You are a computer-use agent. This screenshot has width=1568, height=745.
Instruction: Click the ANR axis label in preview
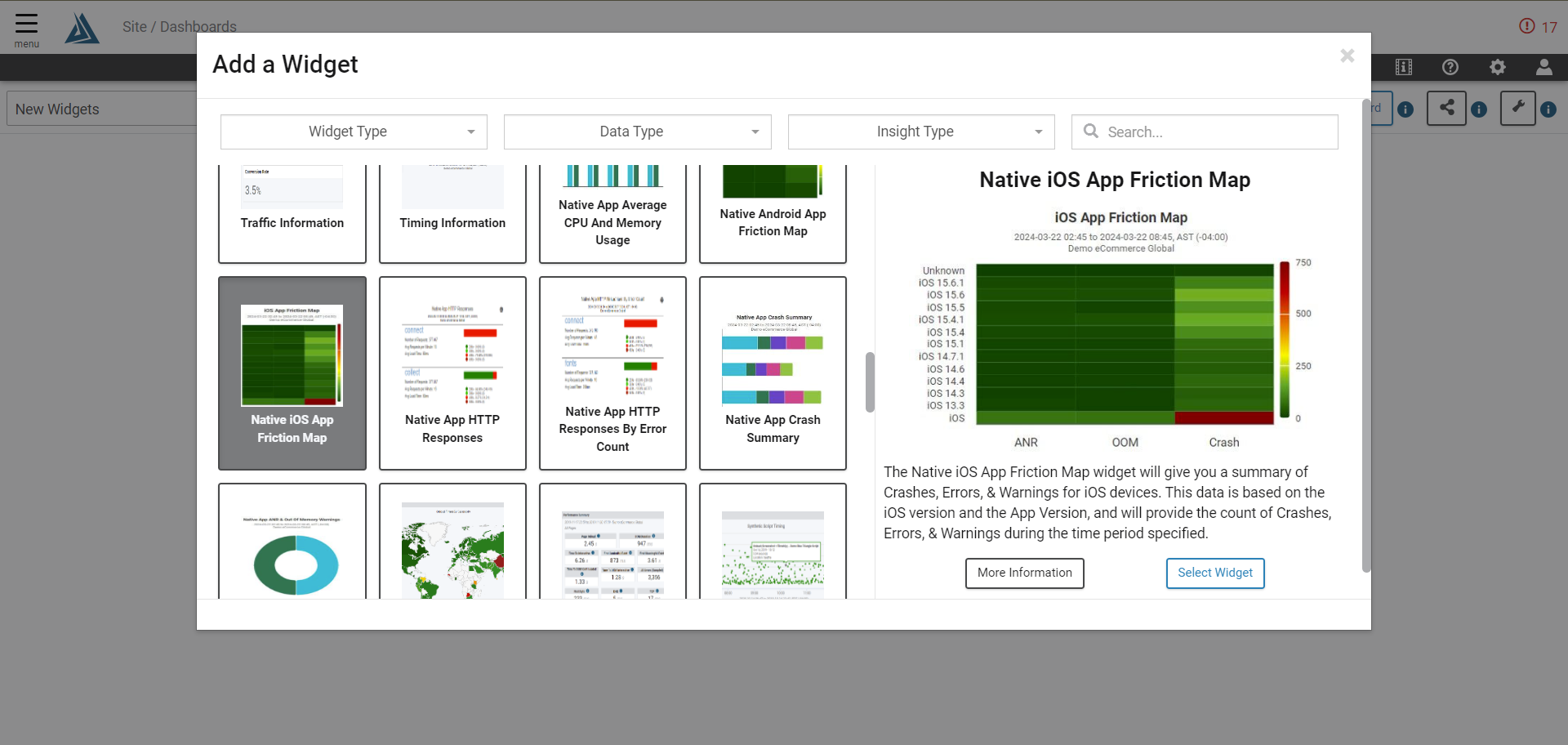[x=1026, y=443]
